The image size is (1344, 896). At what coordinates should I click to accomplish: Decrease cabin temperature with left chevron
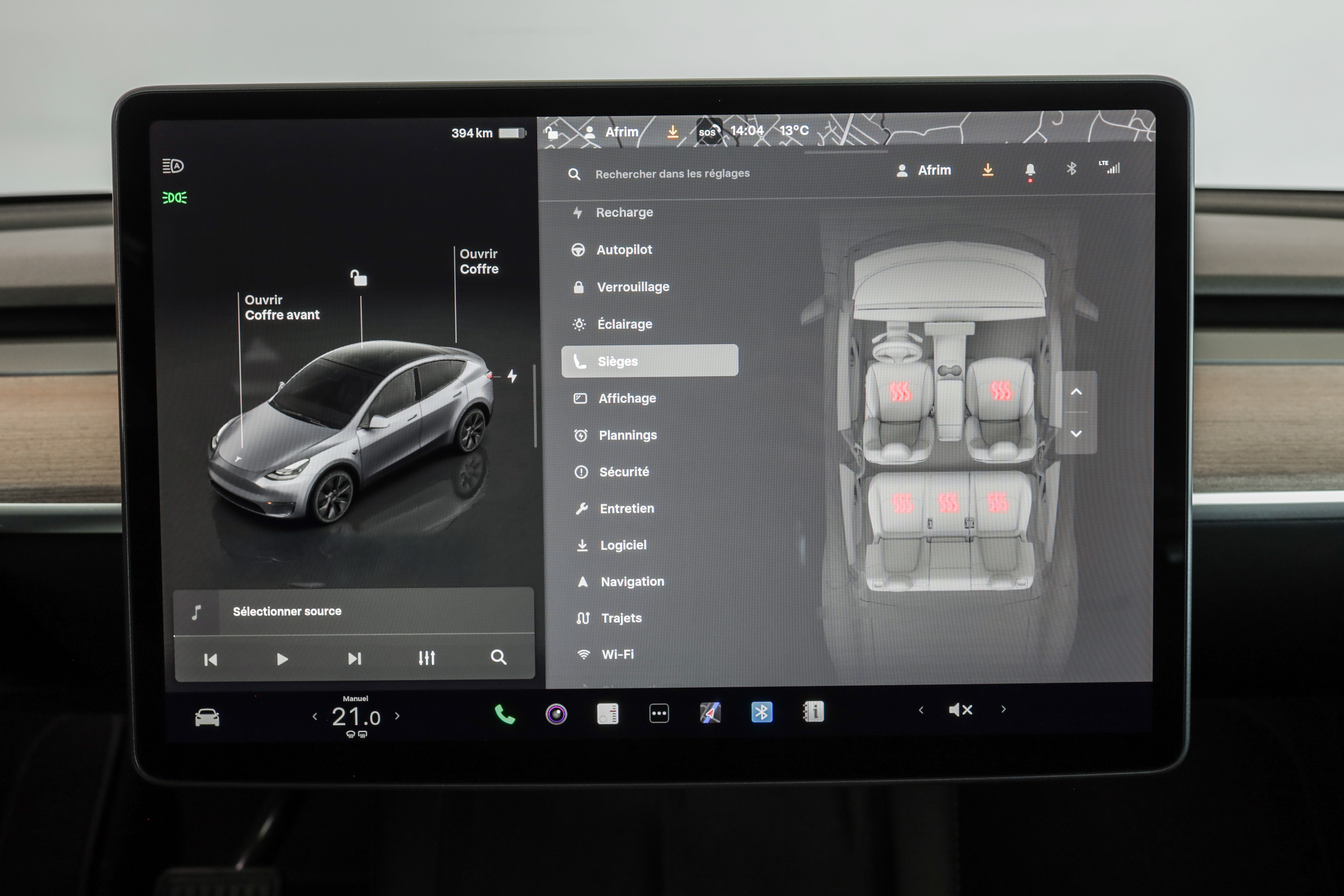(x=315, y=717)
